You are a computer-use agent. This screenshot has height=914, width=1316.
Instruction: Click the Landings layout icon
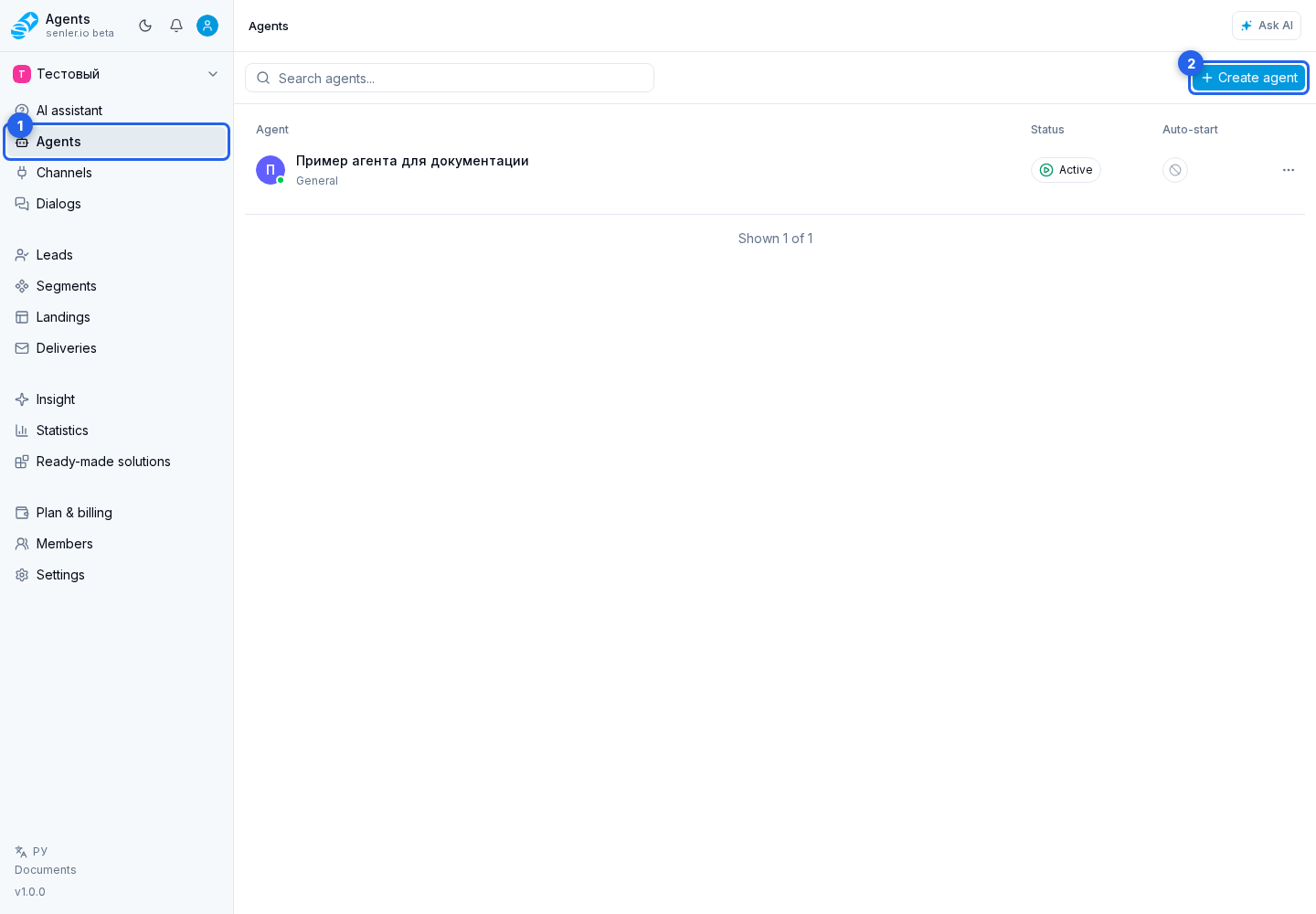22,317
